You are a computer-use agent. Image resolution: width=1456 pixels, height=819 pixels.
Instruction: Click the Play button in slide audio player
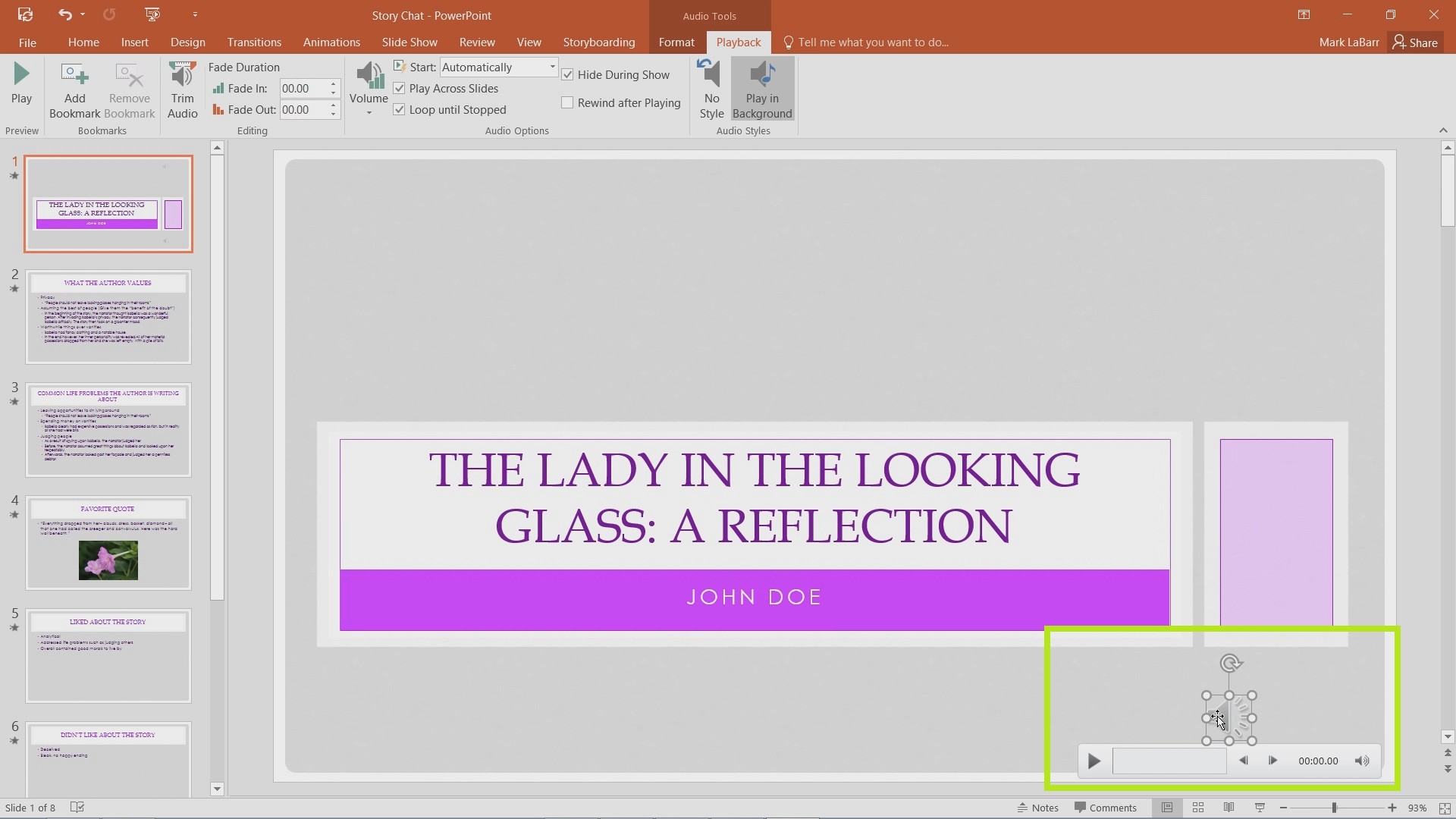(1094, 761)
